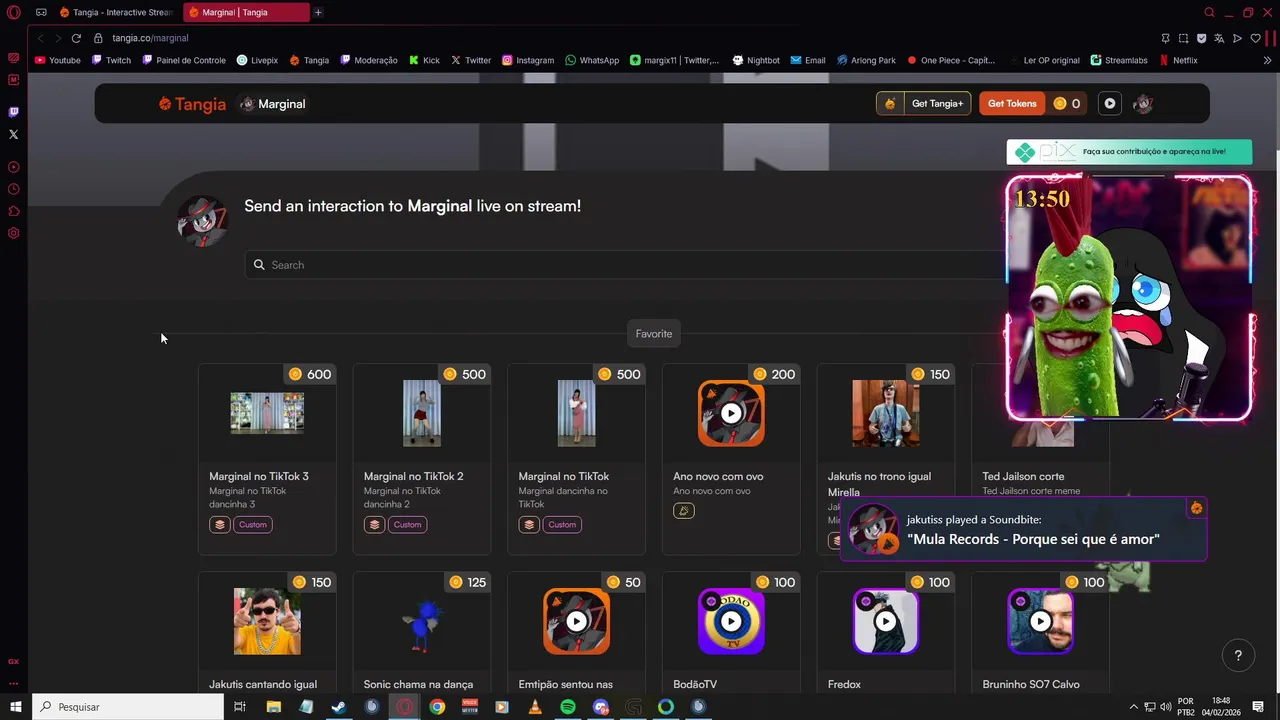
Task: Open sidebar settings gear icon
Action: coord(13,233)
